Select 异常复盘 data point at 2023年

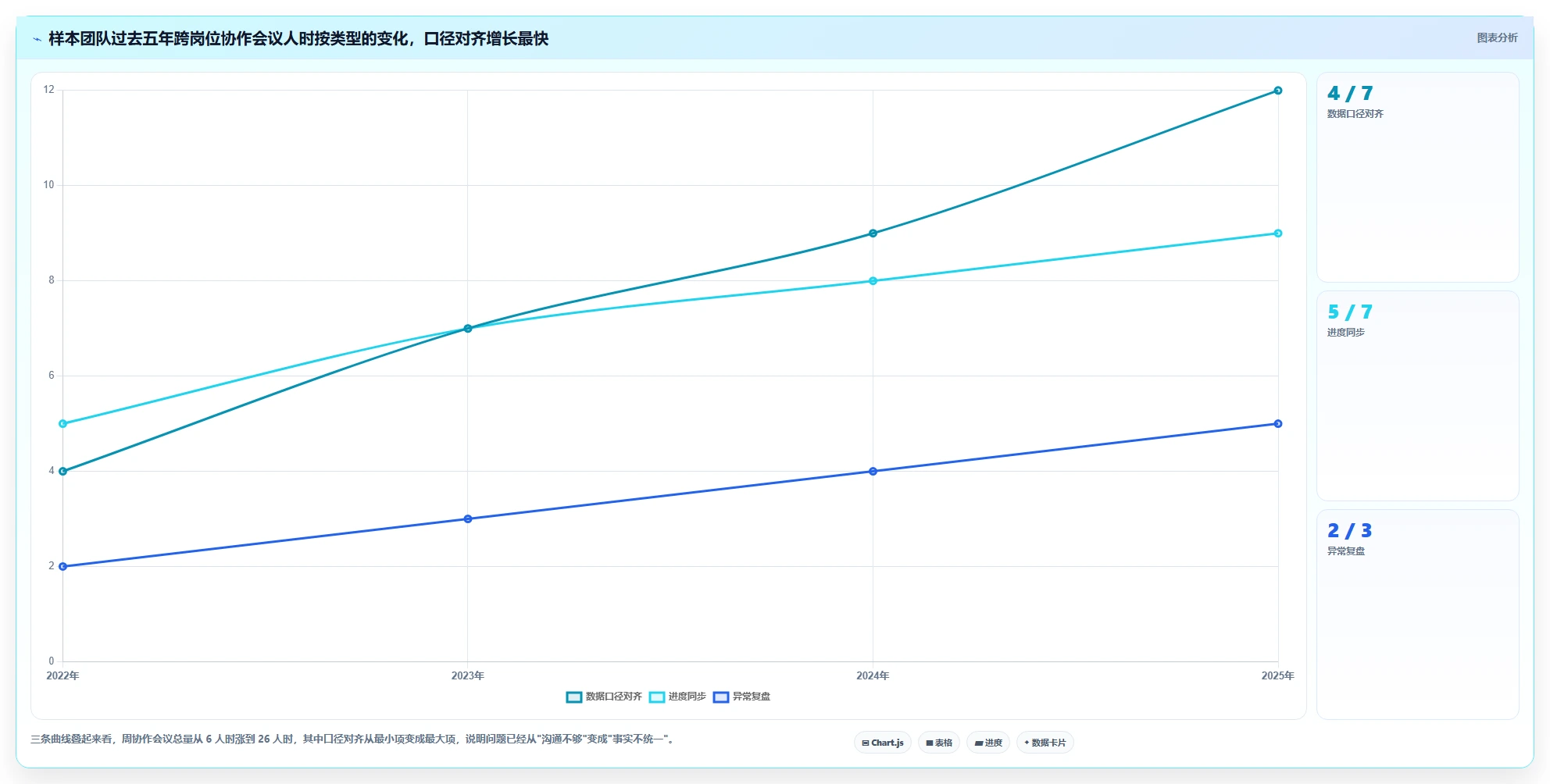tap(468, 519)
